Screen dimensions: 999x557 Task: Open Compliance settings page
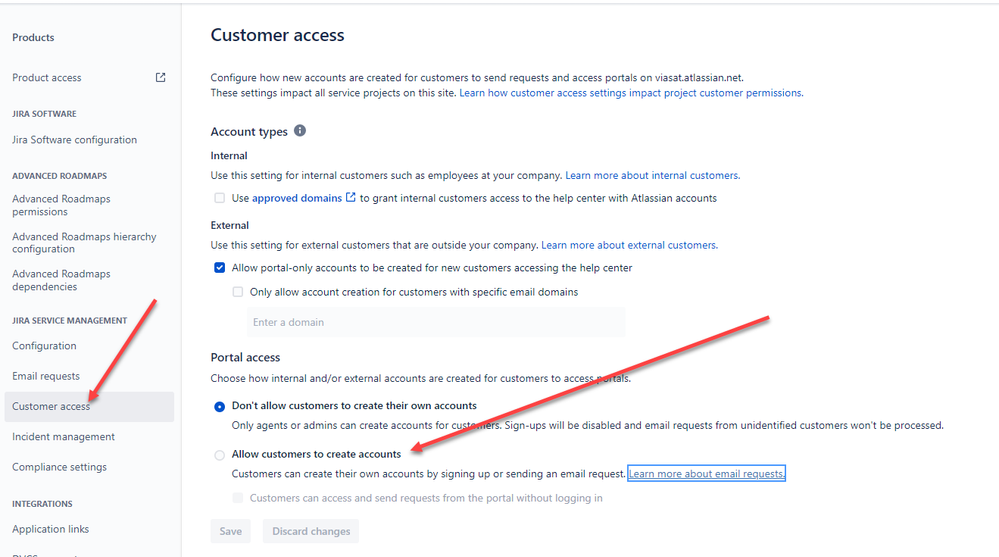(x=59, y=467)
